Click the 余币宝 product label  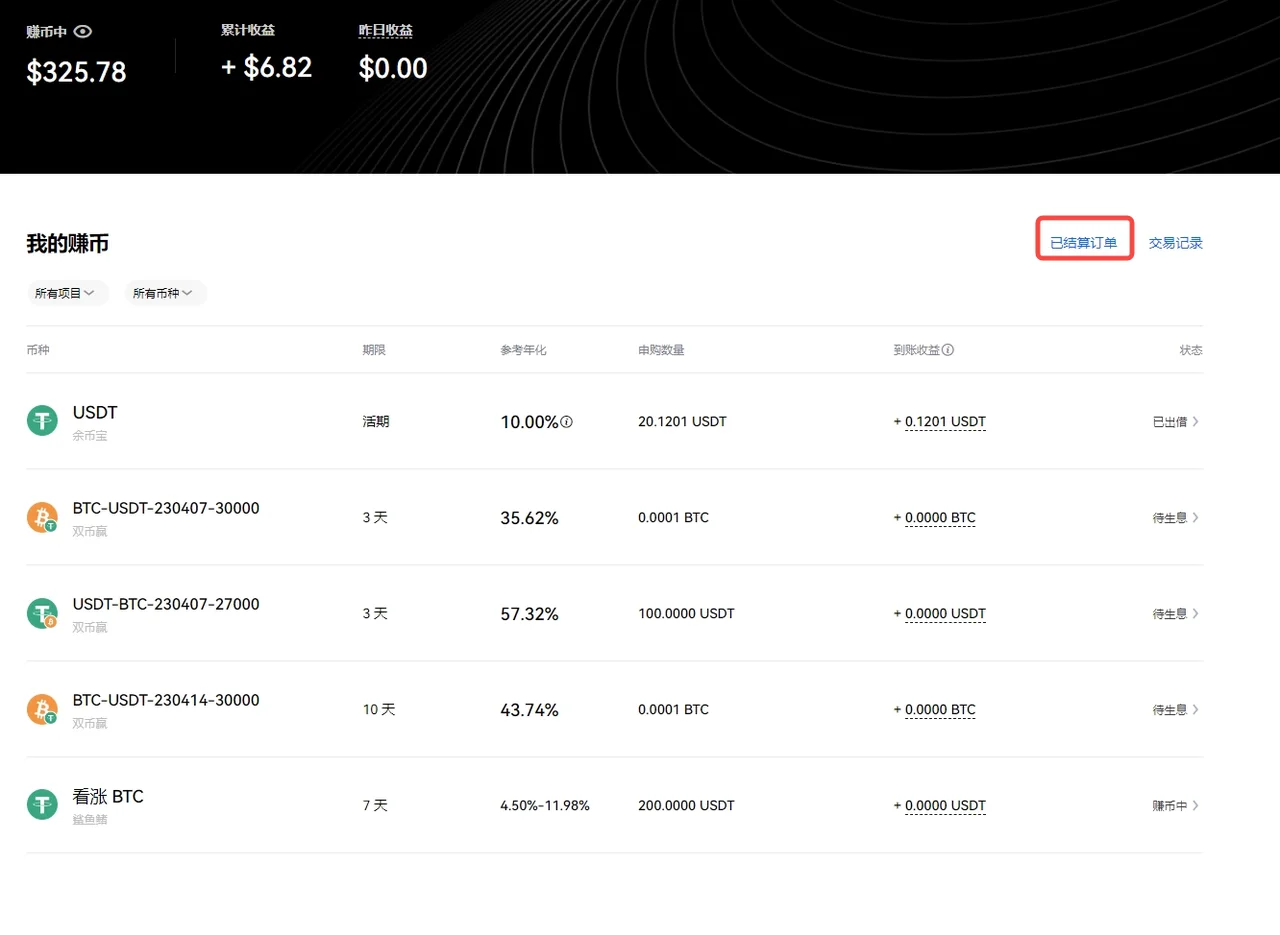[x=90, y=436]
